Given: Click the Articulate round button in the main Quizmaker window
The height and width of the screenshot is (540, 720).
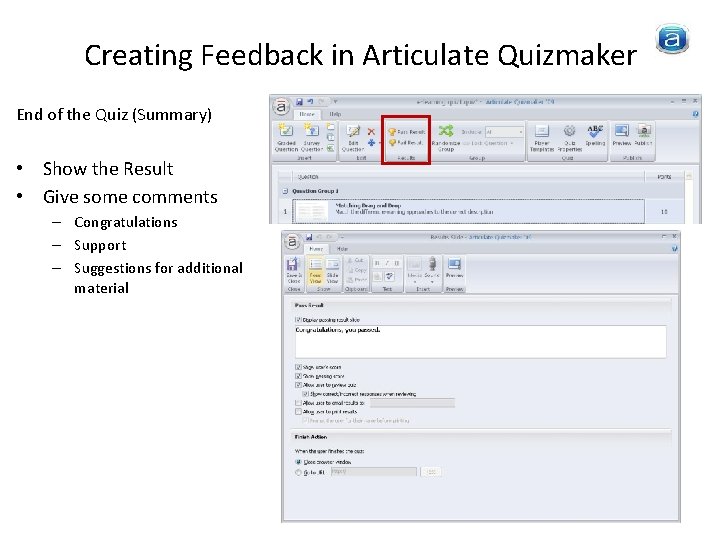Looking at the screenshot, I should click(x=281, y=106).
